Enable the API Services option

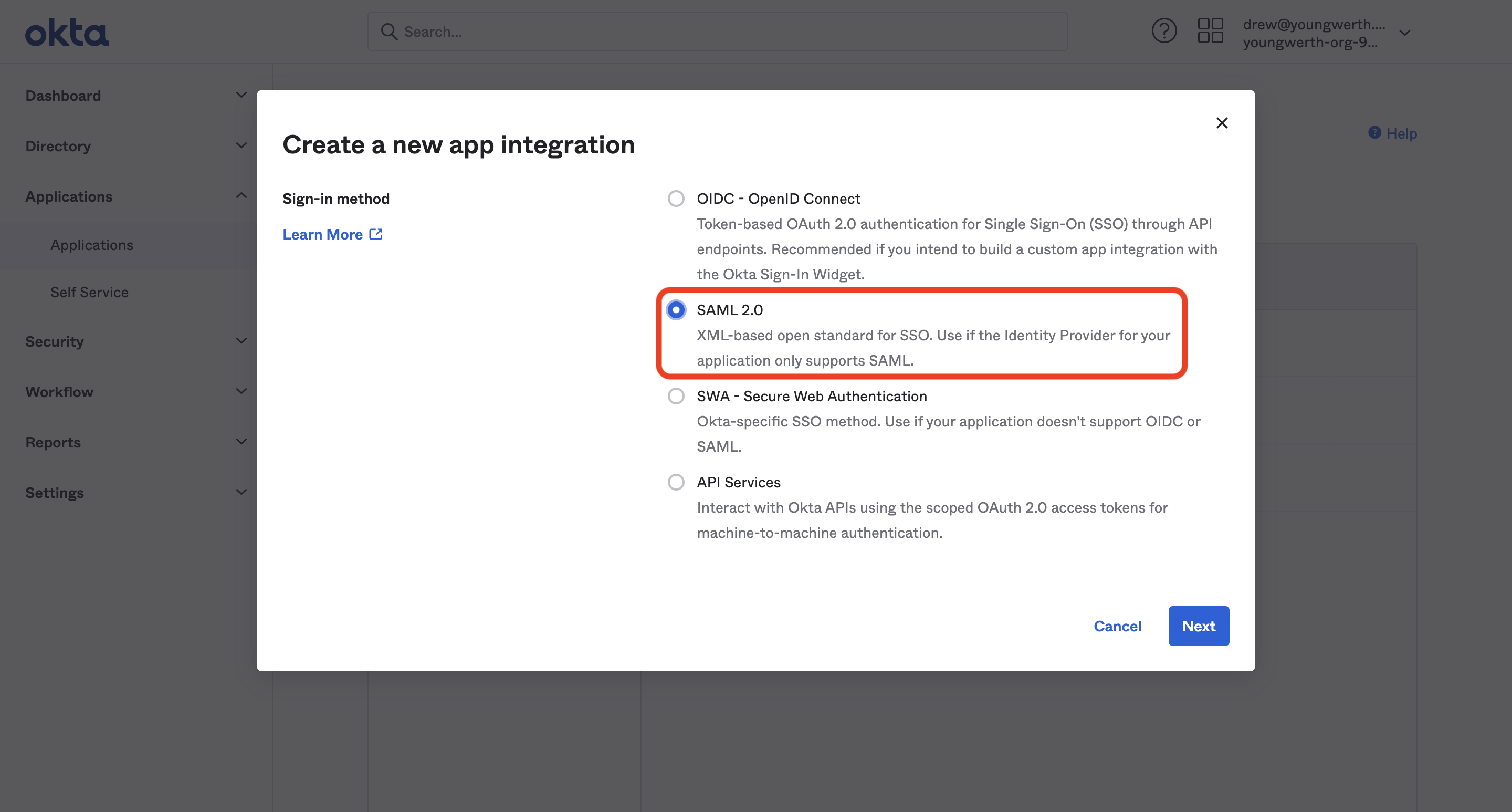(676, 482)
